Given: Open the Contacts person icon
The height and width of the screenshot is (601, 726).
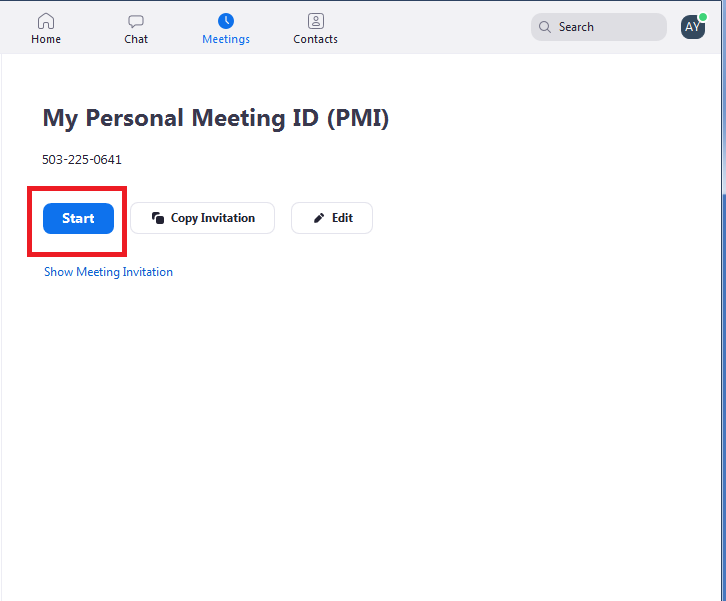Looking at the screenshot, I should tap(316, 21).
